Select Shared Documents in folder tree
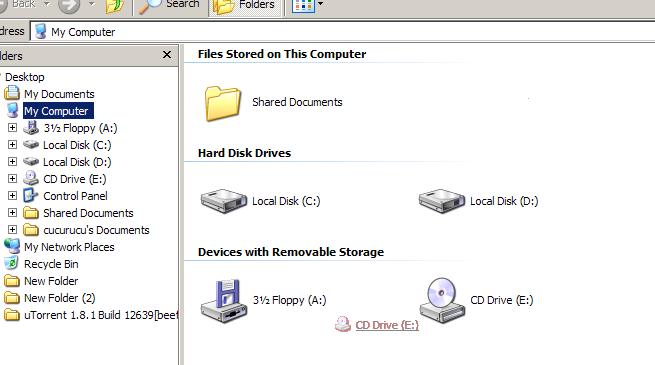655x365 pixels. (x=88, y=213)
